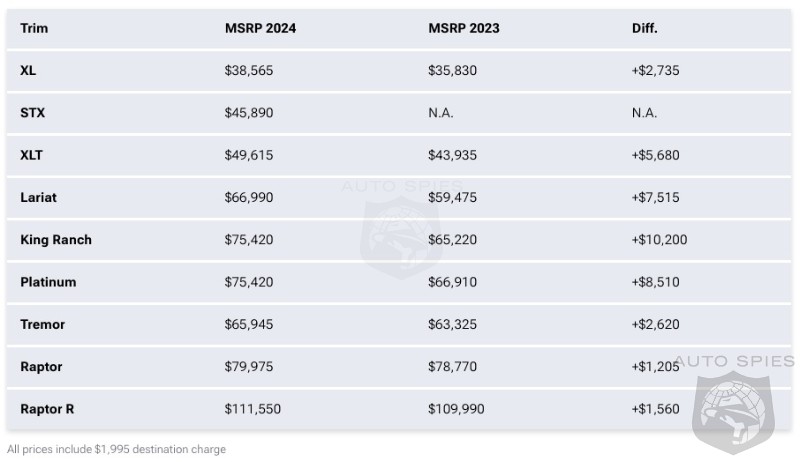Select the MSRP 2024 column header

(x=260, y=28)
